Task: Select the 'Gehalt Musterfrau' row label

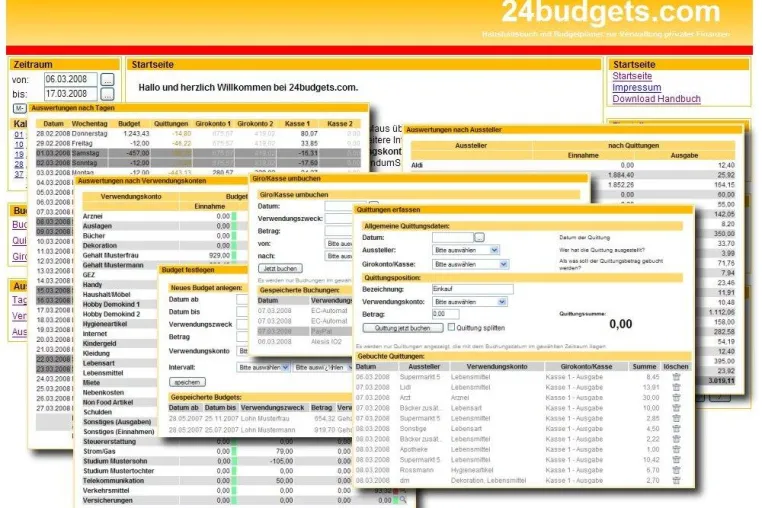Action: click(111, 255)
